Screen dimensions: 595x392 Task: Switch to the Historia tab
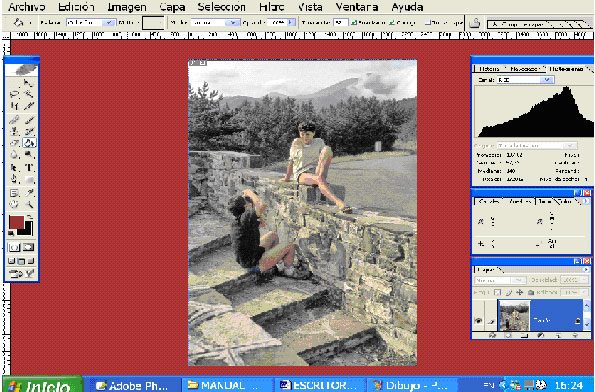pyautogui.click(x=489, y=69)
